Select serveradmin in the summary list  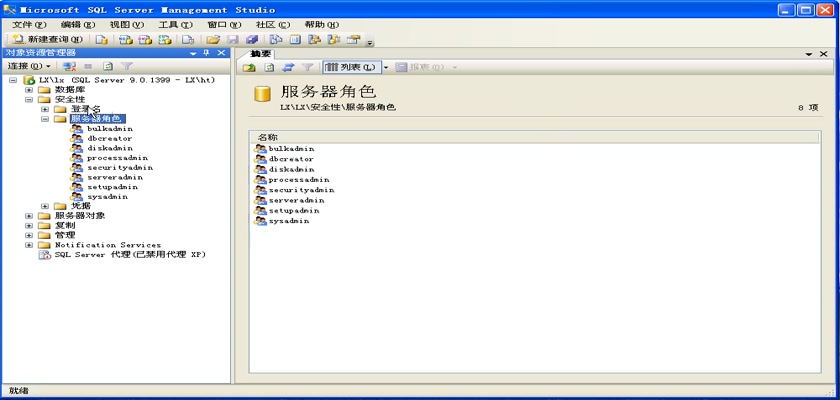pyautogui.click(x=296, y=200)
